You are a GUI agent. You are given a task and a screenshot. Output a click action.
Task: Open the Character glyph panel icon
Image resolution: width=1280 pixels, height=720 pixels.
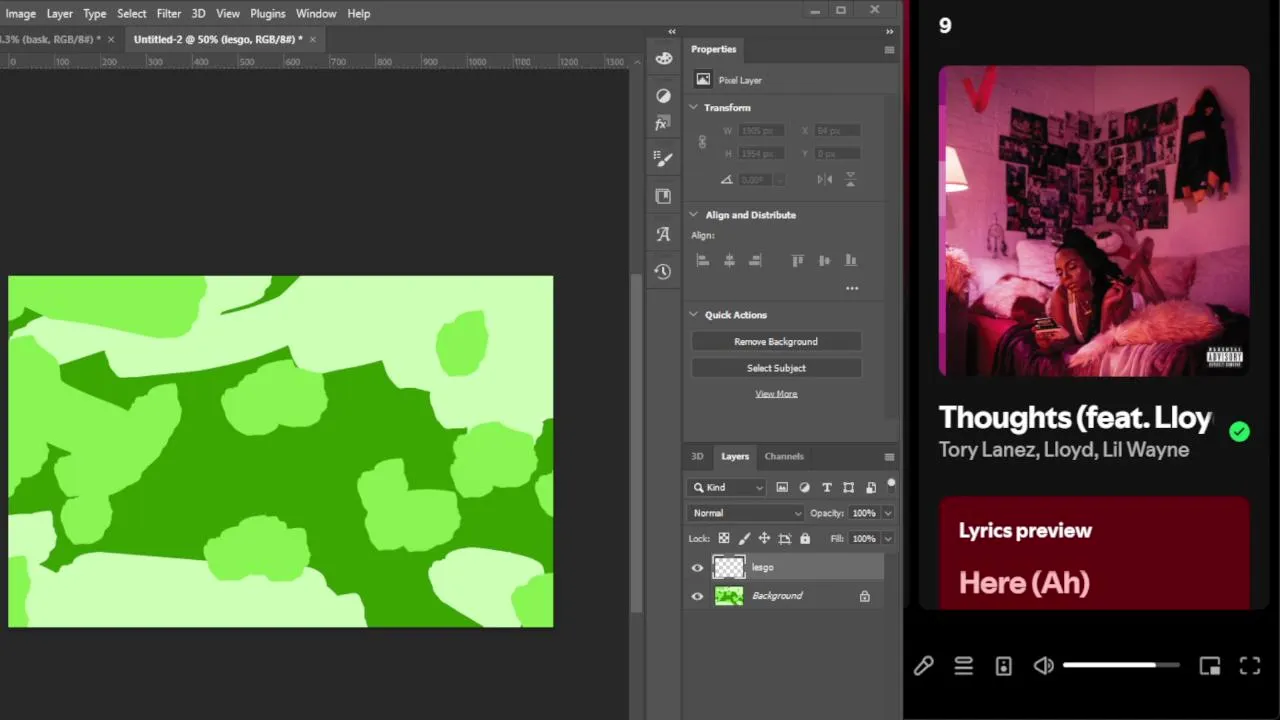click(663, 234)
